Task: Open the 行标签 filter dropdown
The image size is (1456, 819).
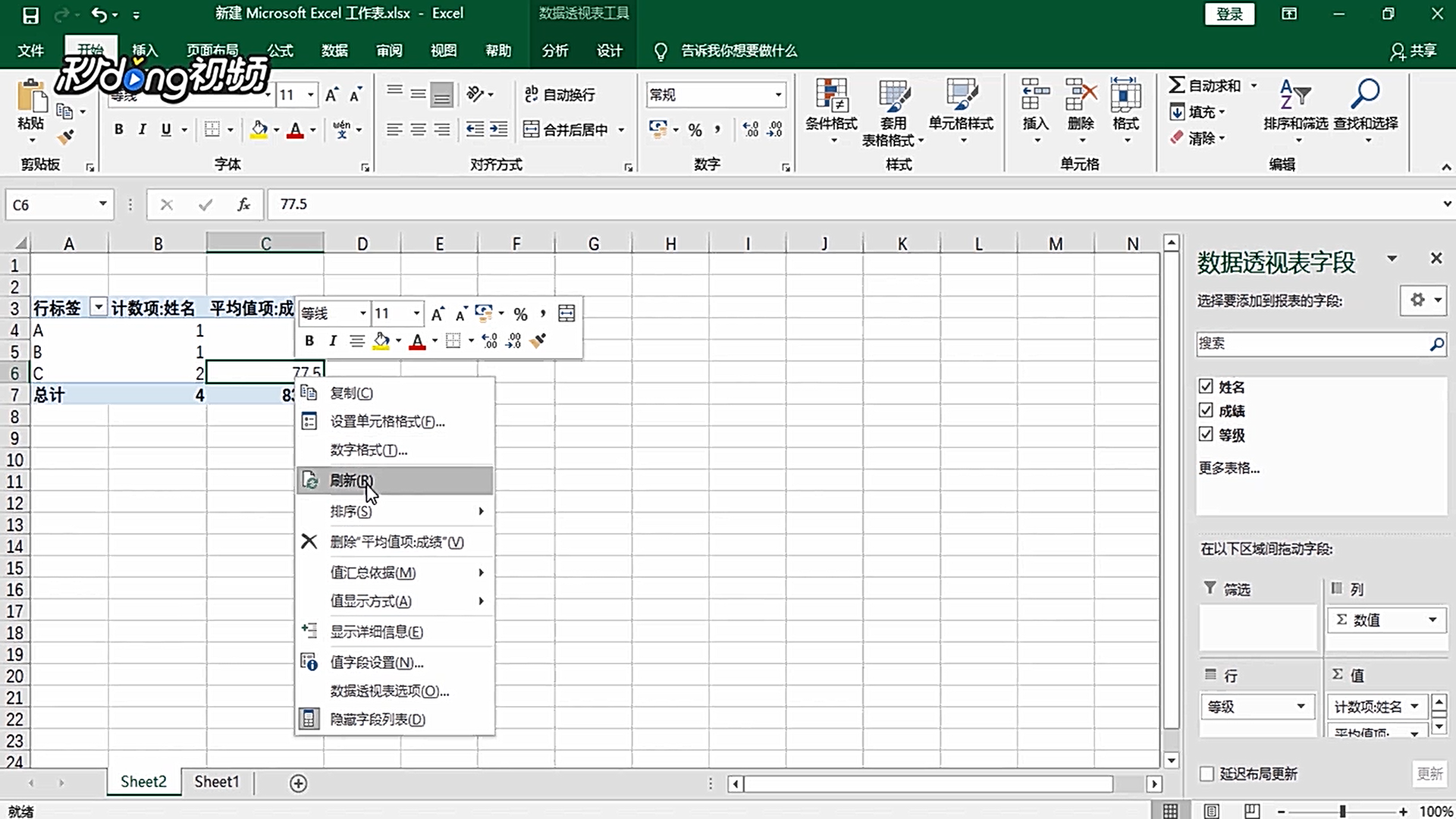Action: [98, 306]
